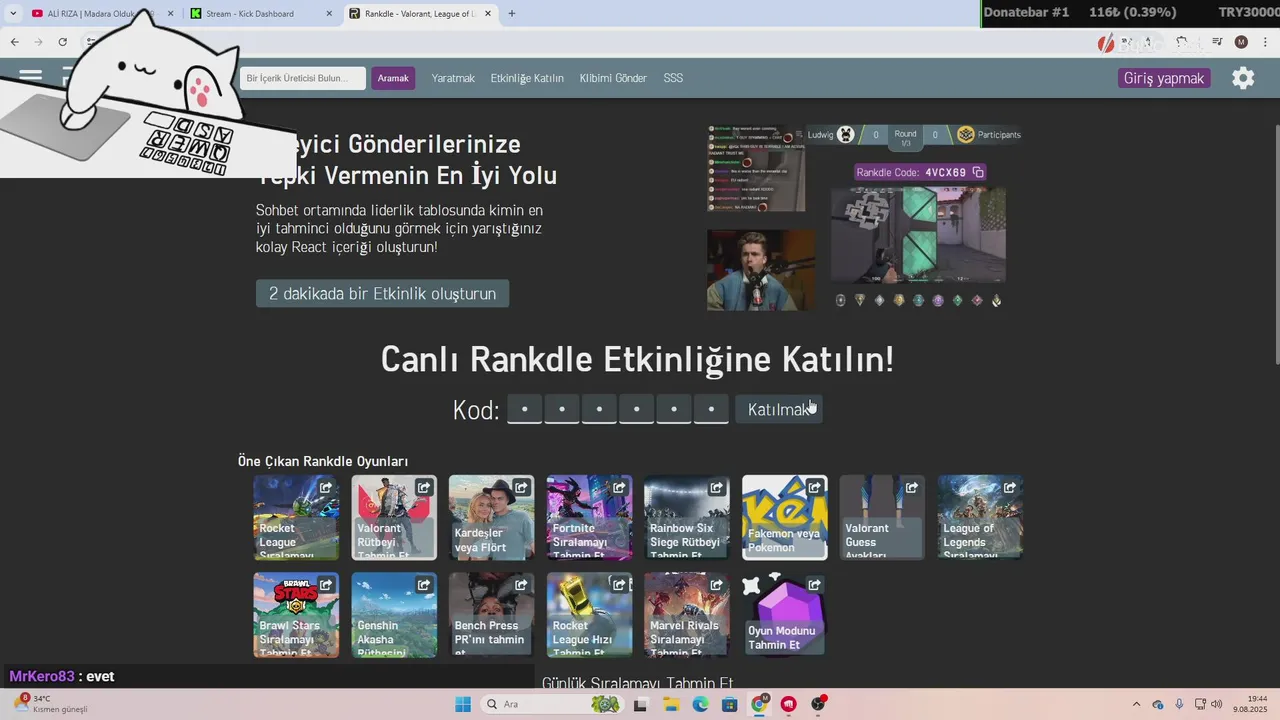Share the Rocket League Sıralamayı card
The height and width of the screenshot is (720, 1280).
coord(326,488)
